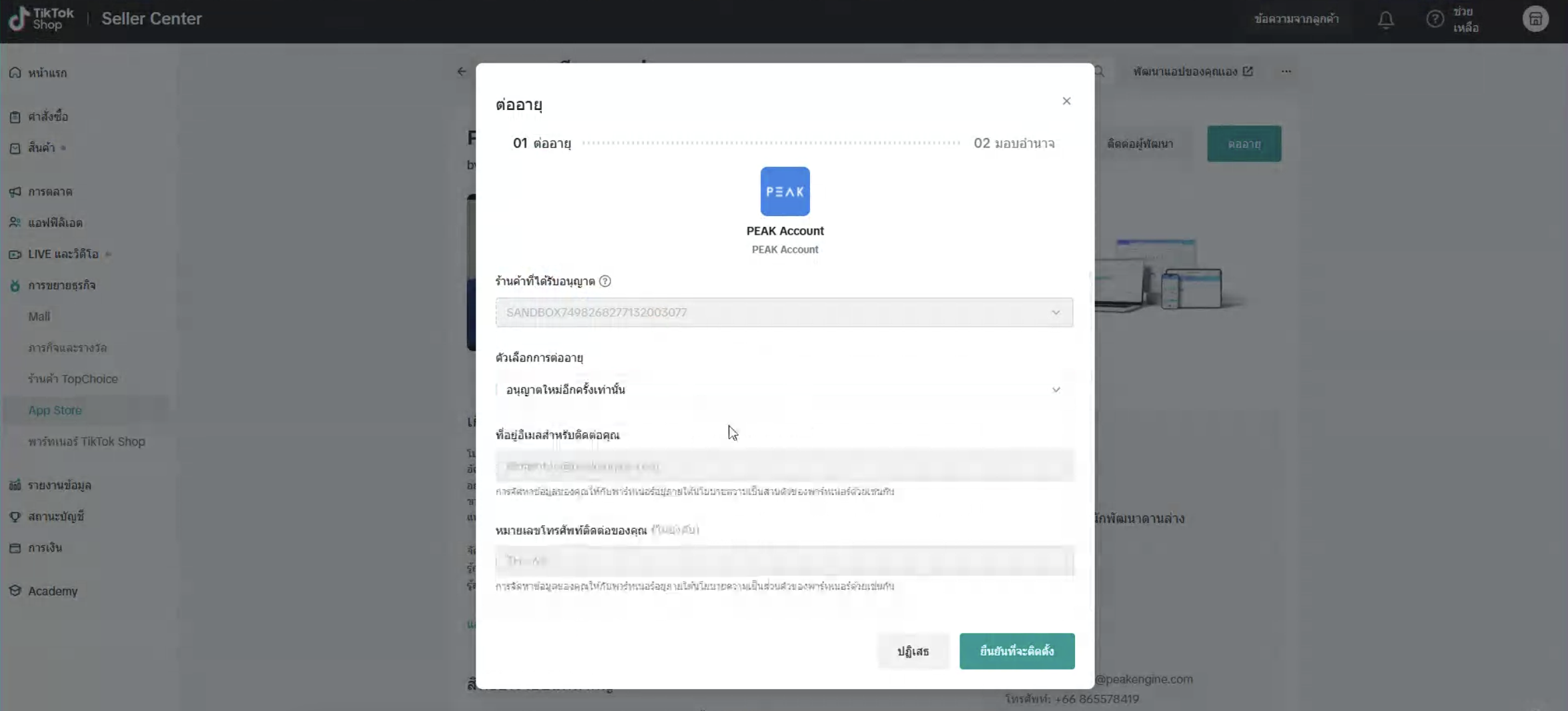
Task: Click the contact email address field
Action: (x=785, y=466)
